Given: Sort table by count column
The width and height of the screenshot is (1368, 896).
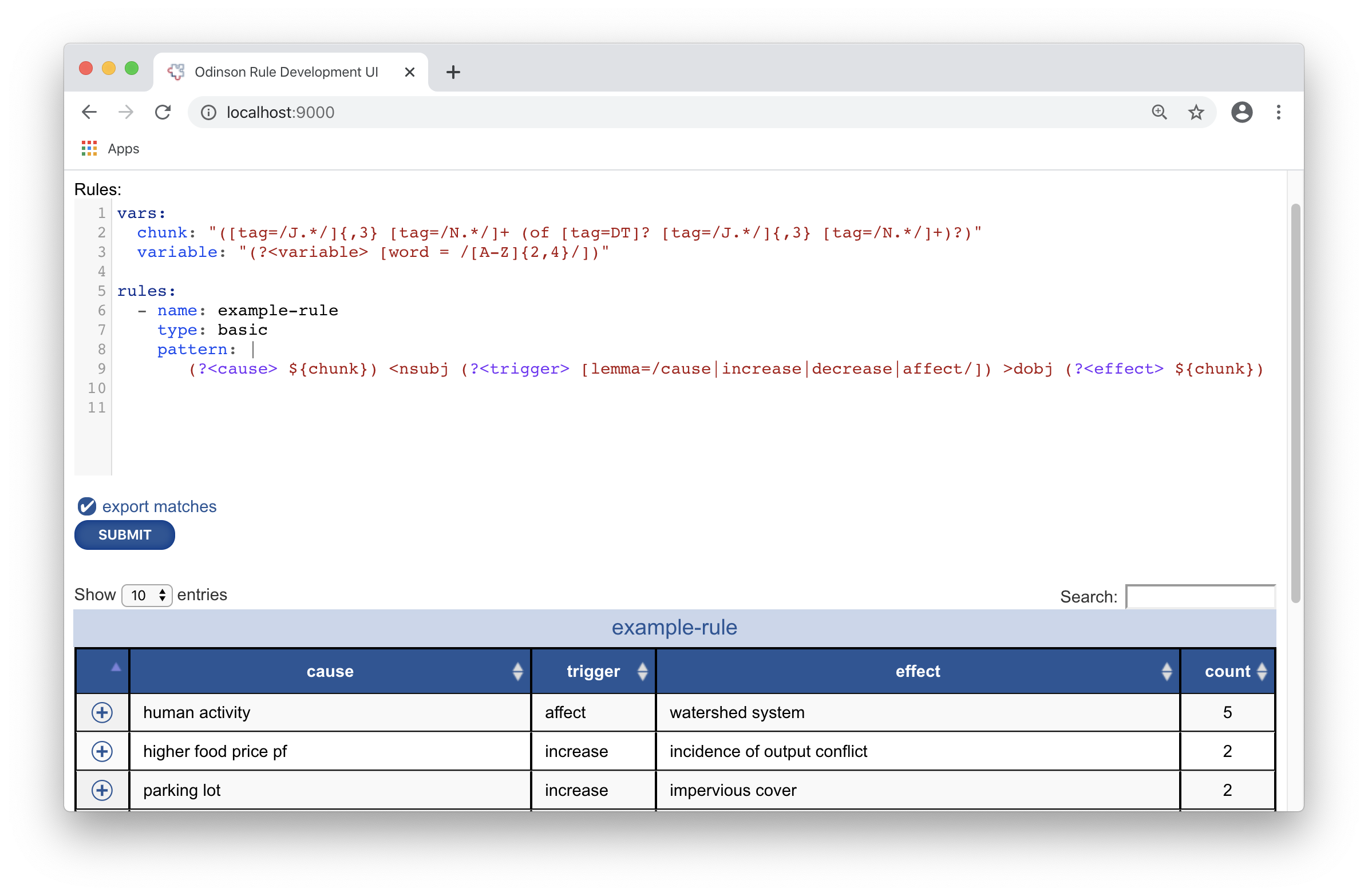Looking at the screenshot, I should pyautogui.click(x=1227, y=671).
